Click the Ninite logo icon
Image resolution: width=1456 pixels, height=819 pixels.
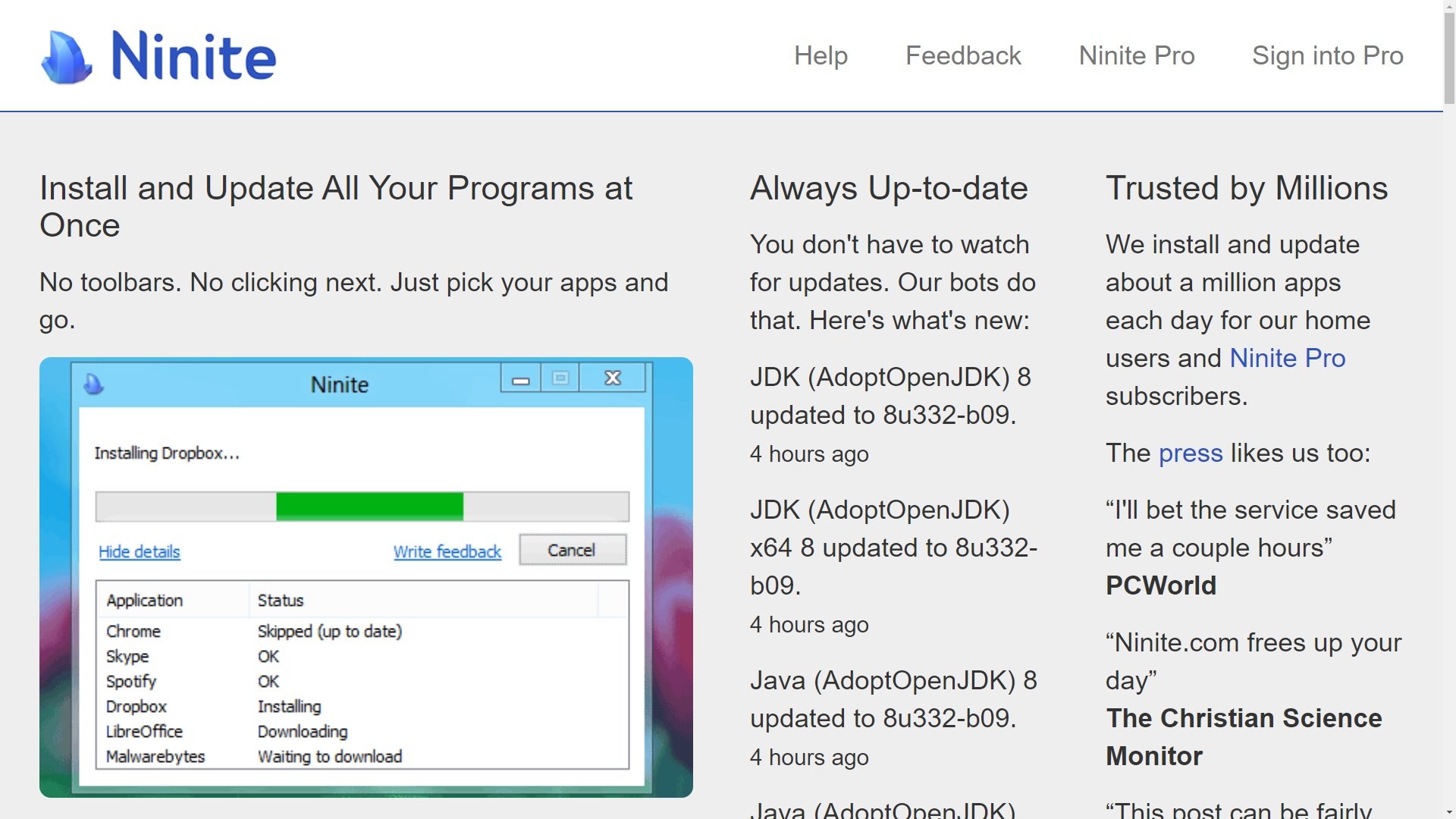pyautogui.click(x=64, y=55)
